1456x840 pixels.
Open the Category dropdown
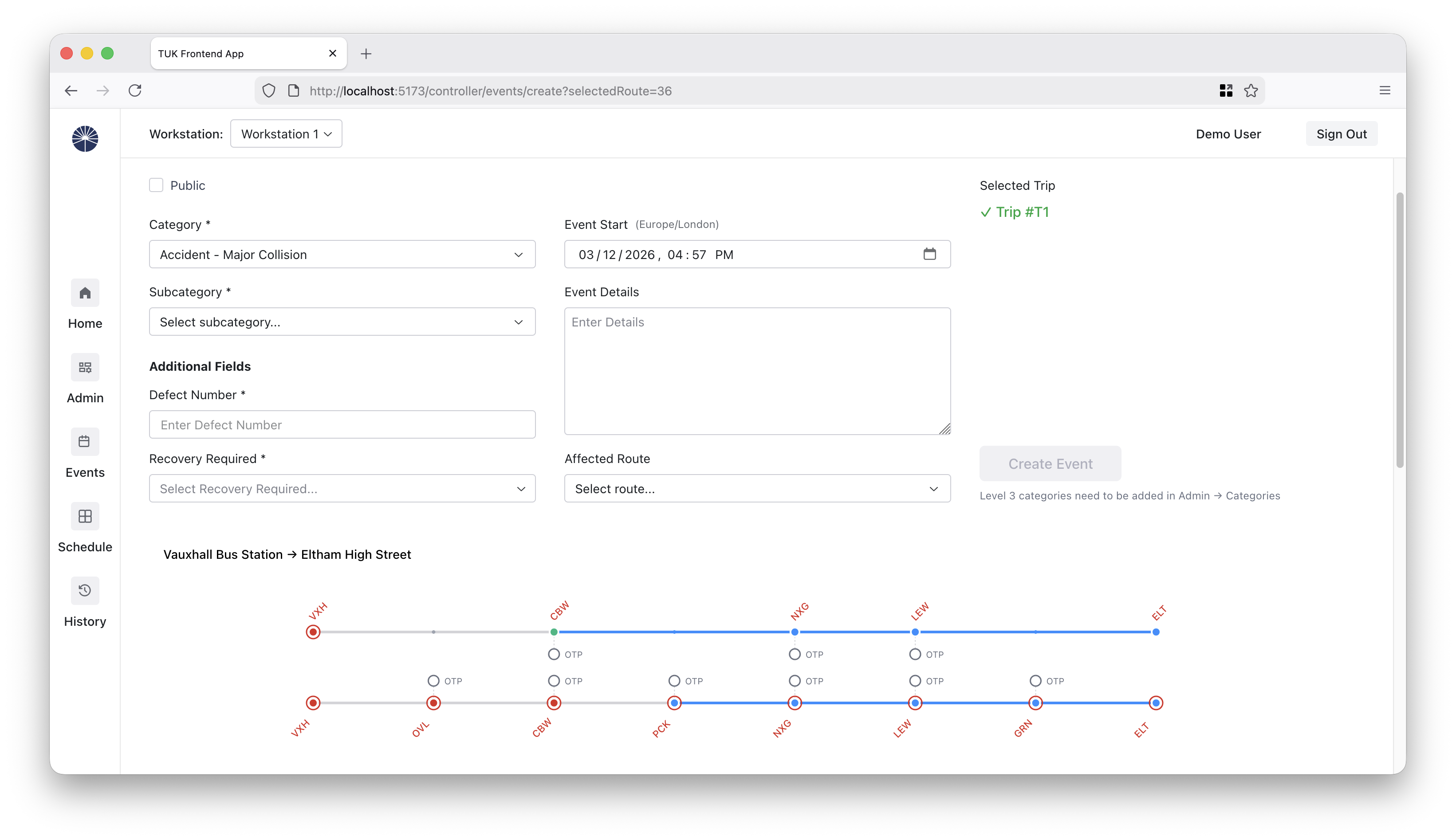click(x=342, y=255)
